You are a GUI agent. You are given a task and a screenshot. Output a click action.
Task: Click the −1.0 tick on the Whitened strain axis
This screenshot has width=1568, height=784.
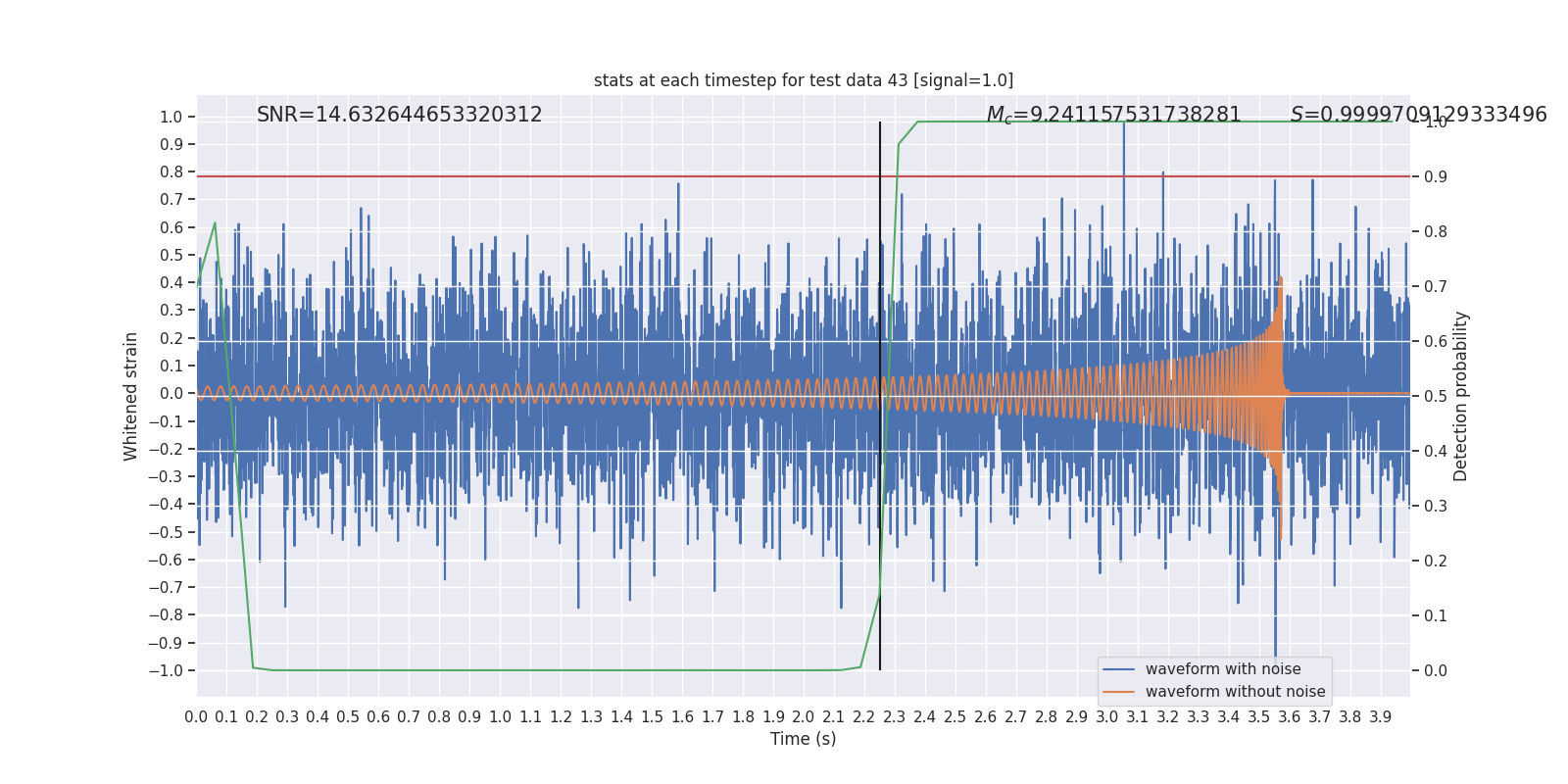[x=166, y=670]
